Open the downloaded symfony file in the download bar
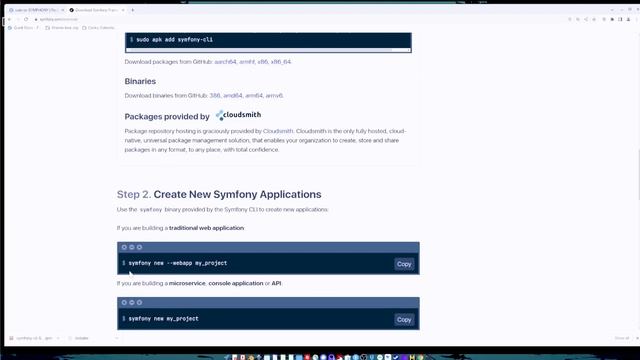640x360 pixels. [x=31, y=338]
